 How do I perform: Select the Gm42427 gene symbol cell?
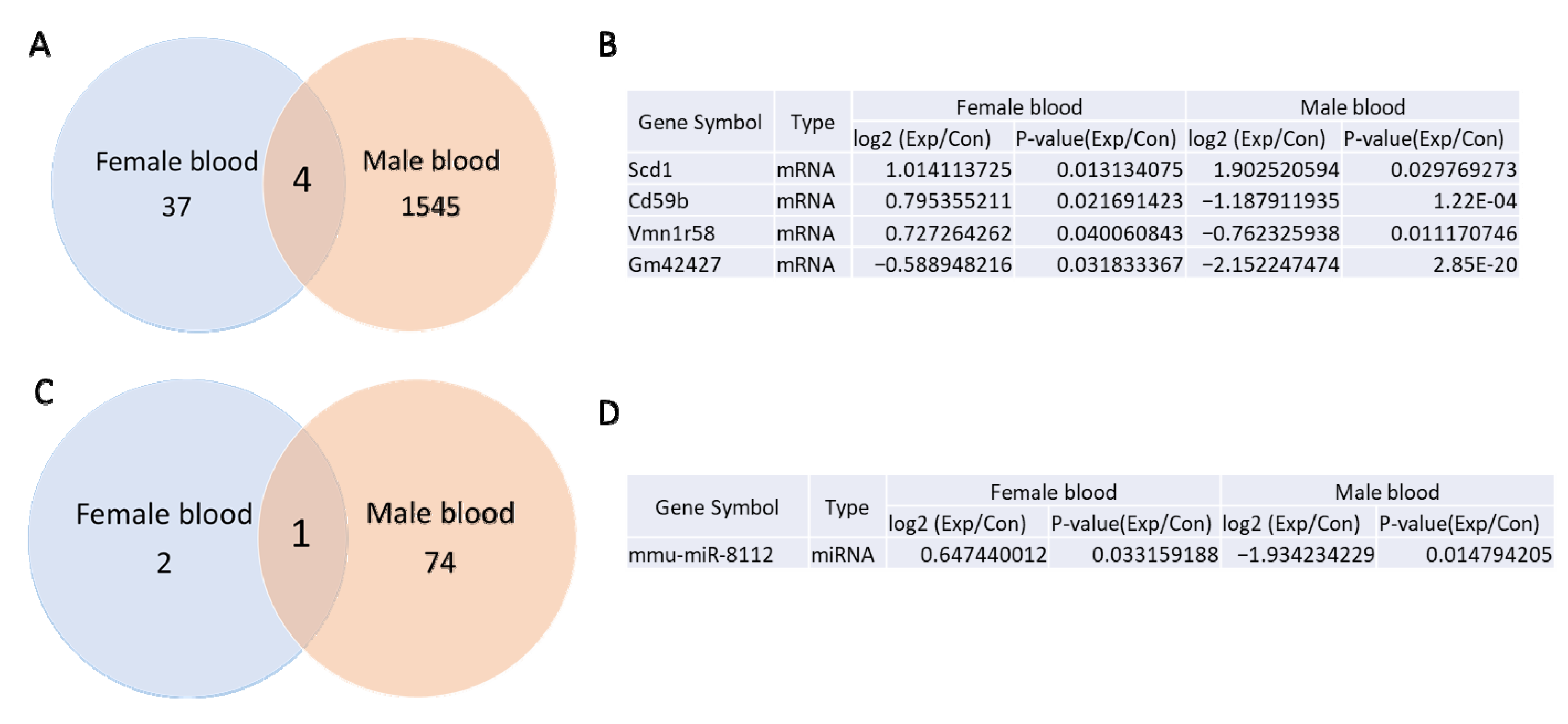pos(674,265)
